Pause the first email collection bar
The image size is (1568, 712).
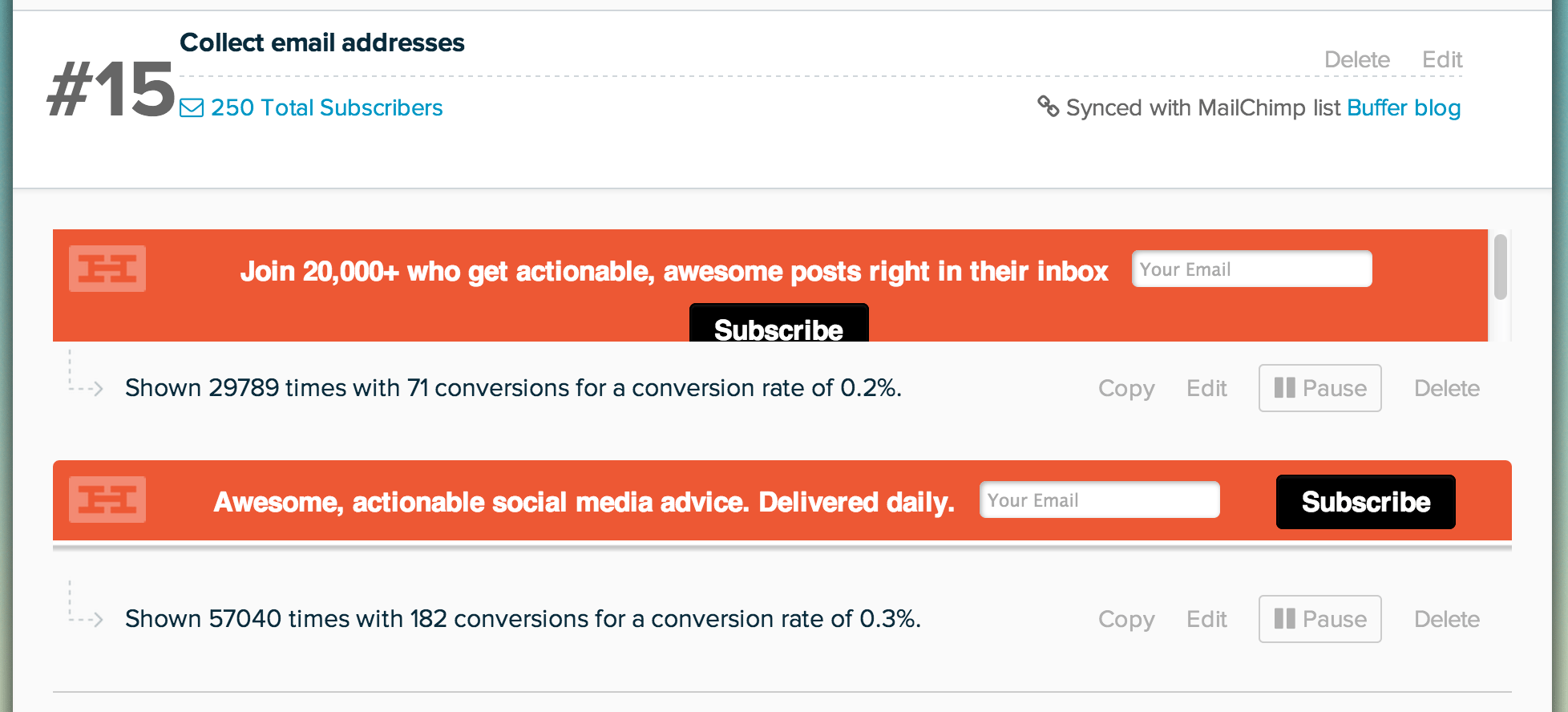[1319, 387]
